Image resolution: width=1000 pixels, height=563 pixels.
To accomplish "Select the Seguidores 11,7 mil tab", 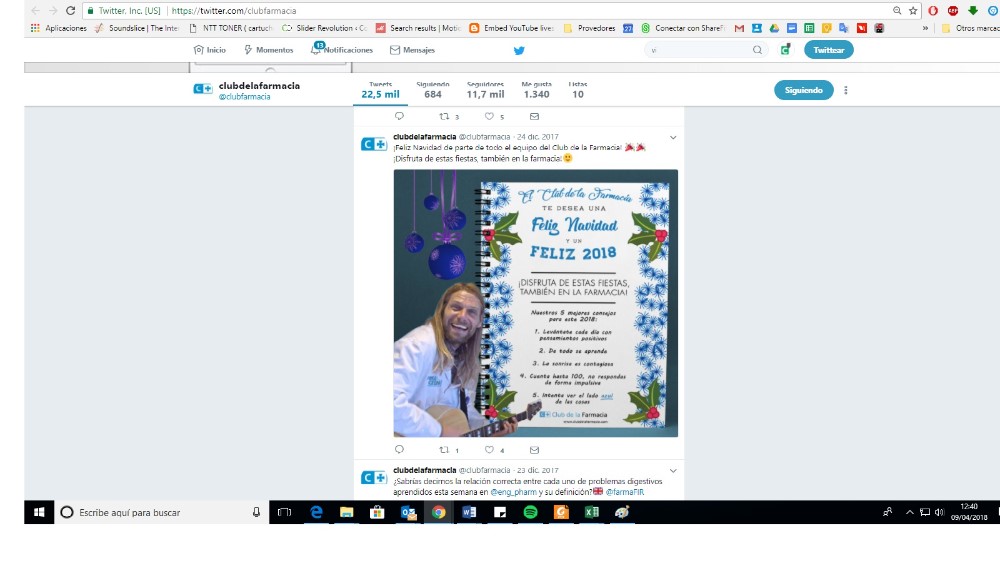I will click(x=485, y=91).
